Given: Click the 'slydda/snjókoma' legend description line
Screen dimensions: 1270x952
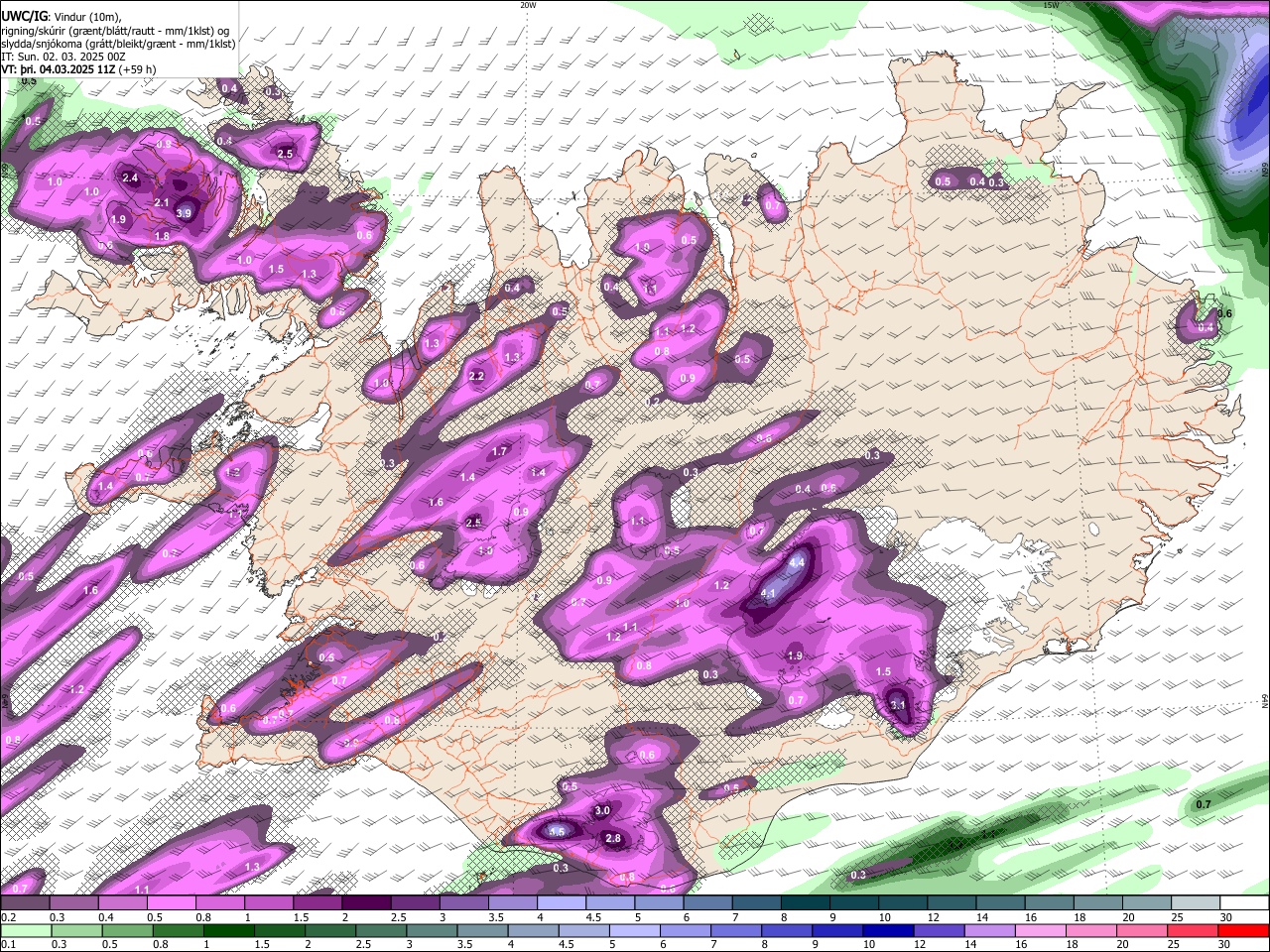Looking at the screenshot, I should [x=118, y=44].
